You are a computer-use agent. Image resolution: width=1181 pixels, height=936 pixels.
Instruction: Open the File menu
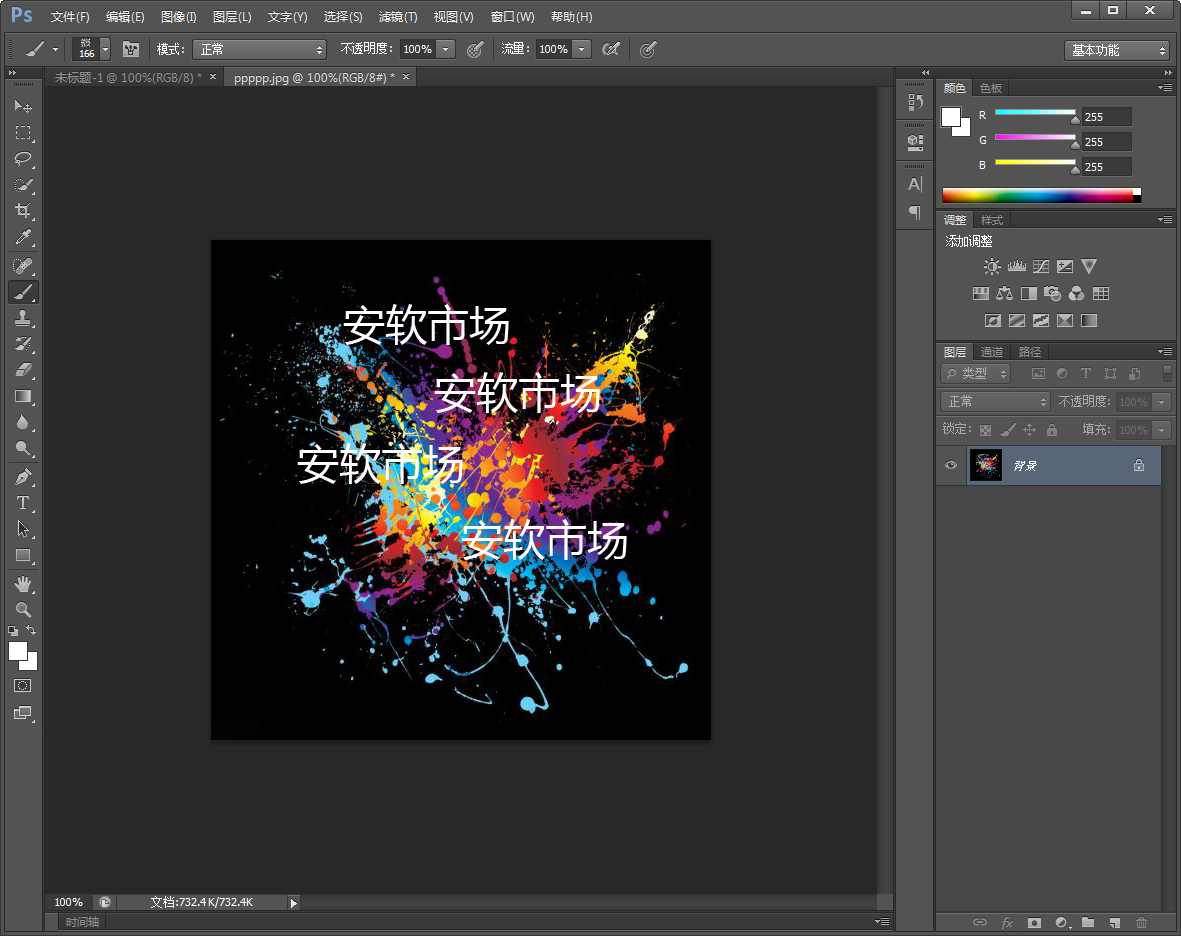pyautogui.click(x=70, y=17)
